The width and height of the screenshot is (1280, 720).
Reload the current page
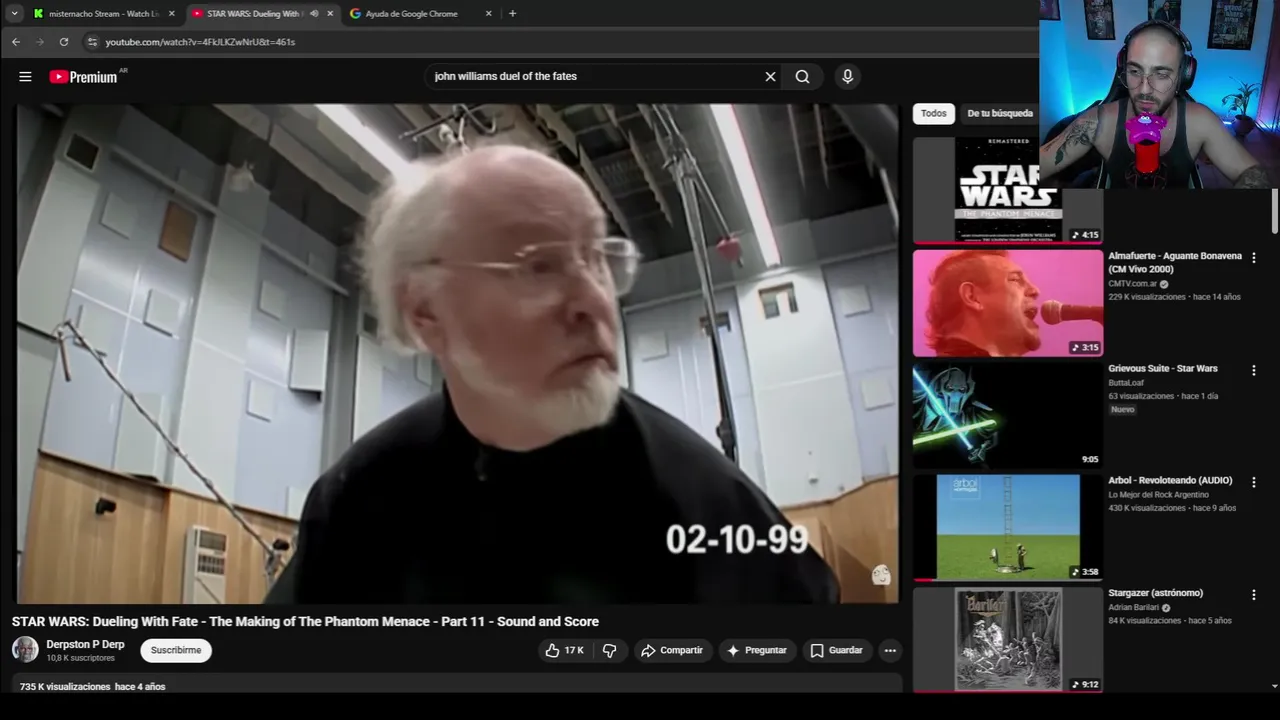(63, 42)
